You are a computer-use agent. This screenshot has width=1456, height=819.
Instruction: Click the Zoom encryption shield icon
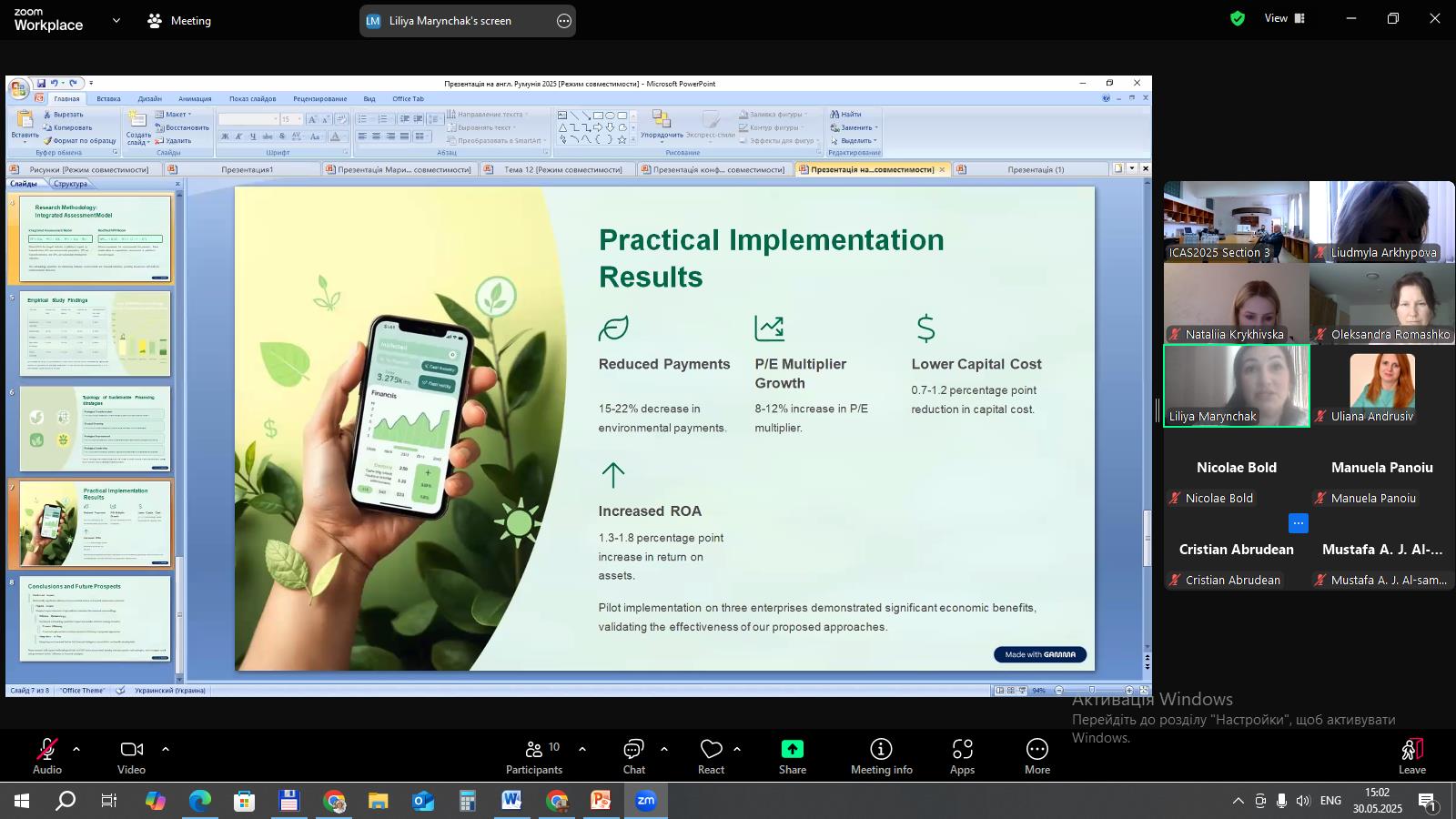coord(1238,18)
